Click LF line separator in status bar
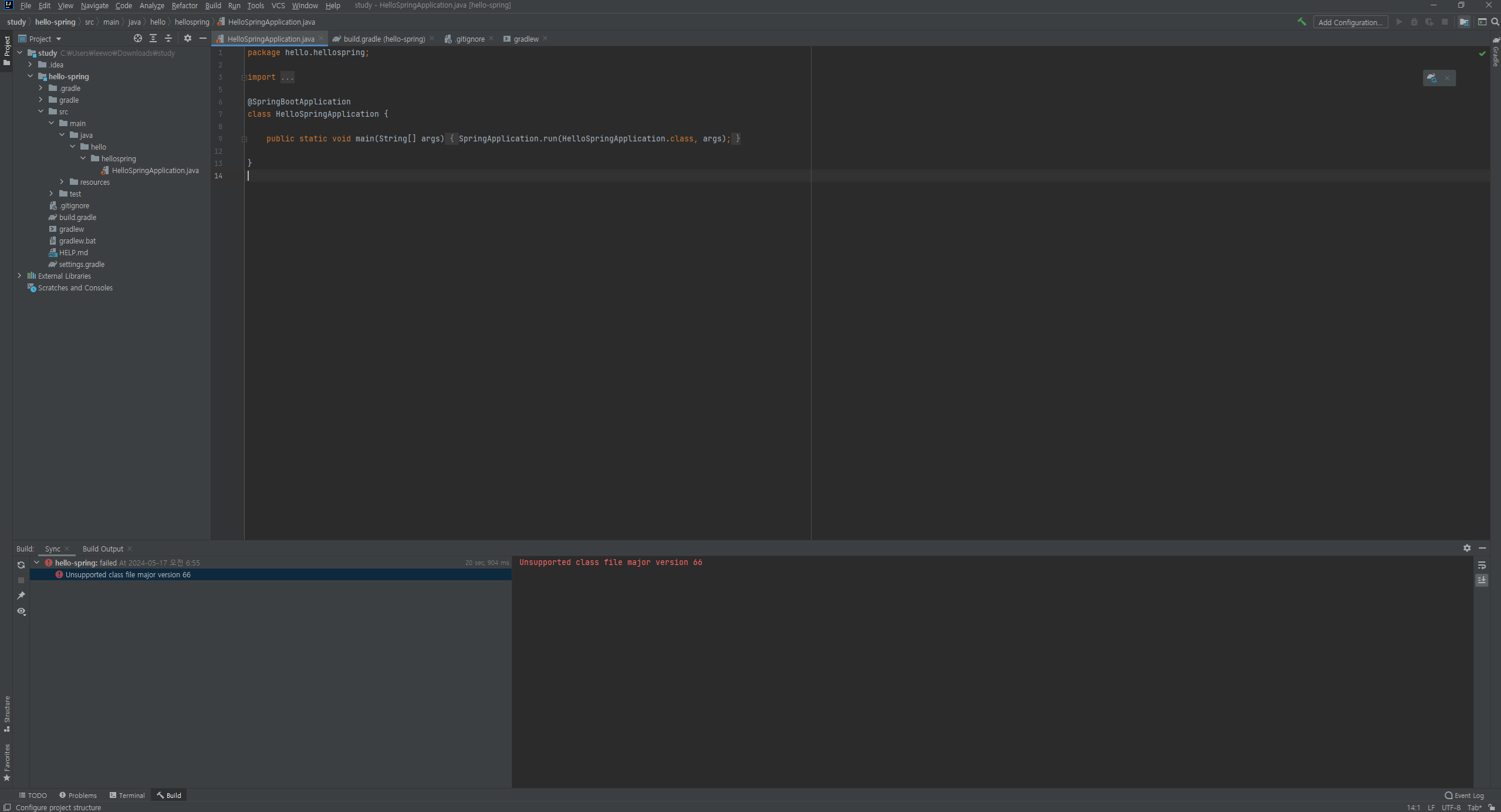Image resolution: width=1501 pixels, height=812 pixels. [1431, 807]
